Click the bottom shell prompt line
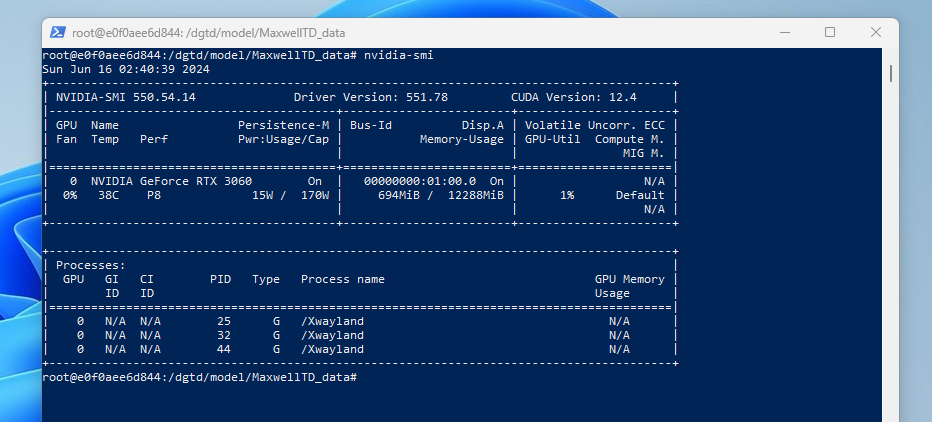 click(200, 377)
